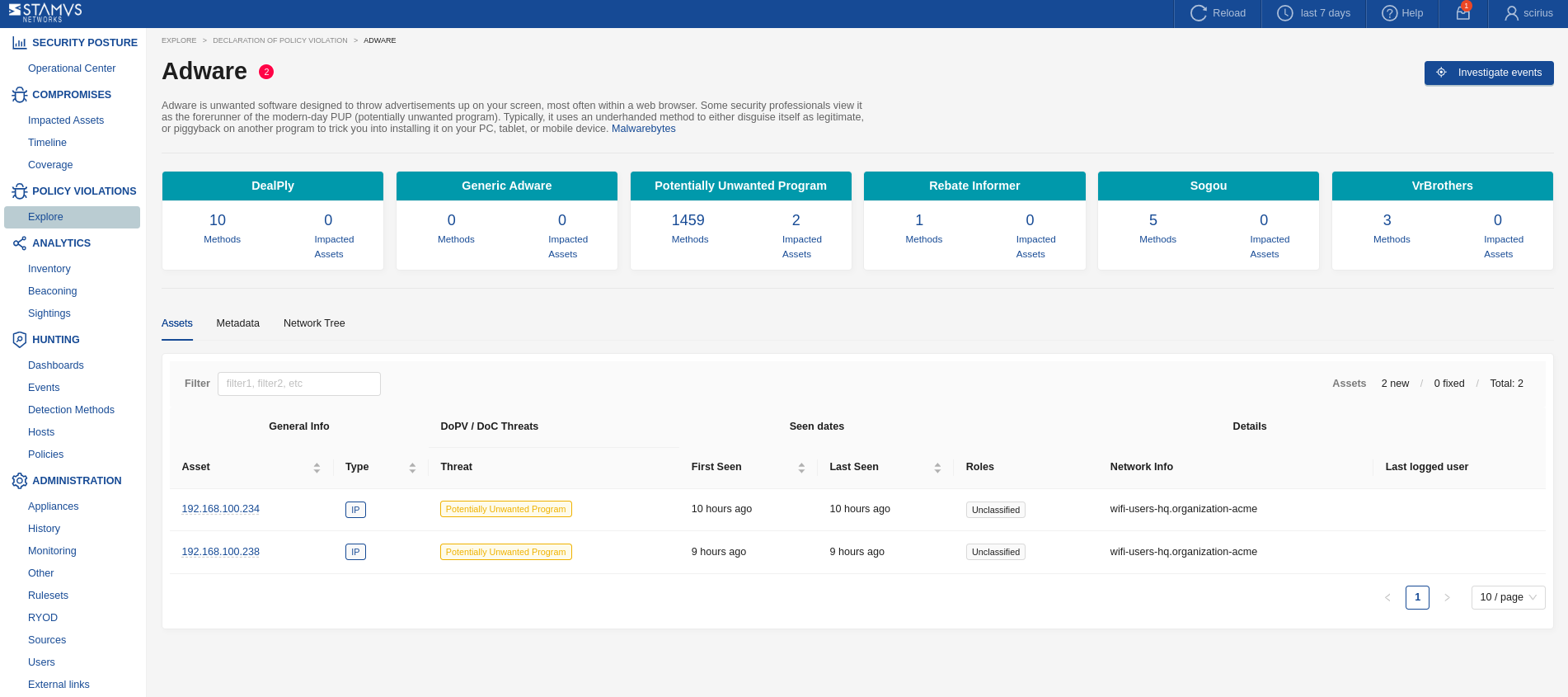This screenshot has height=697, width=1568.
Task: Click the Security Posture chart icon
Action: coord(19,43)
